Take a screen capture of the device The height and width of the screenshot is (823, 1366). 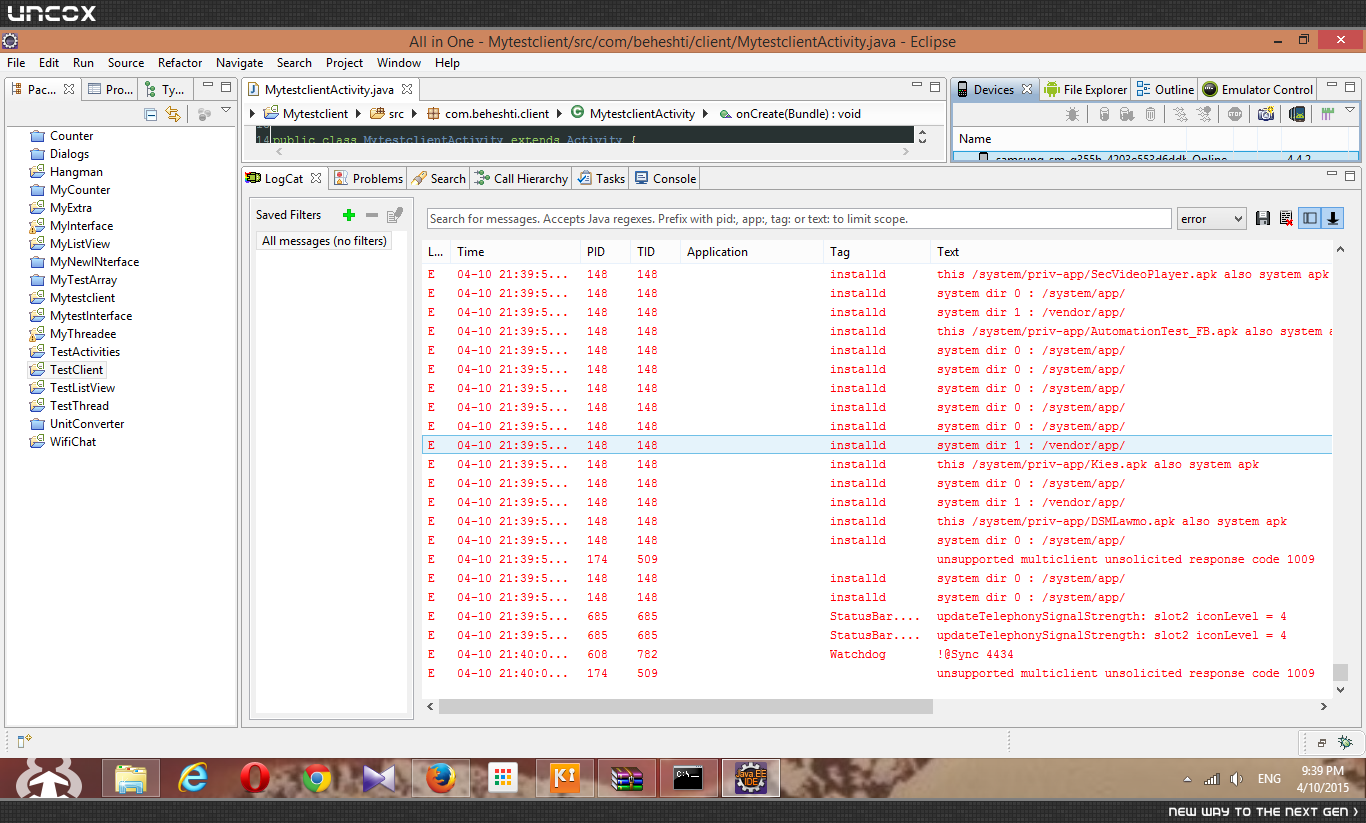[1266, 114]
